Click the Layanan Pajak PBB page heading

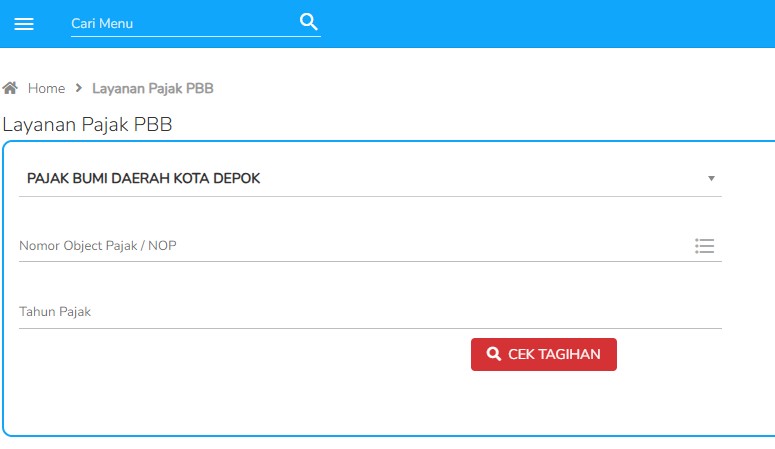tap(87, 125)
